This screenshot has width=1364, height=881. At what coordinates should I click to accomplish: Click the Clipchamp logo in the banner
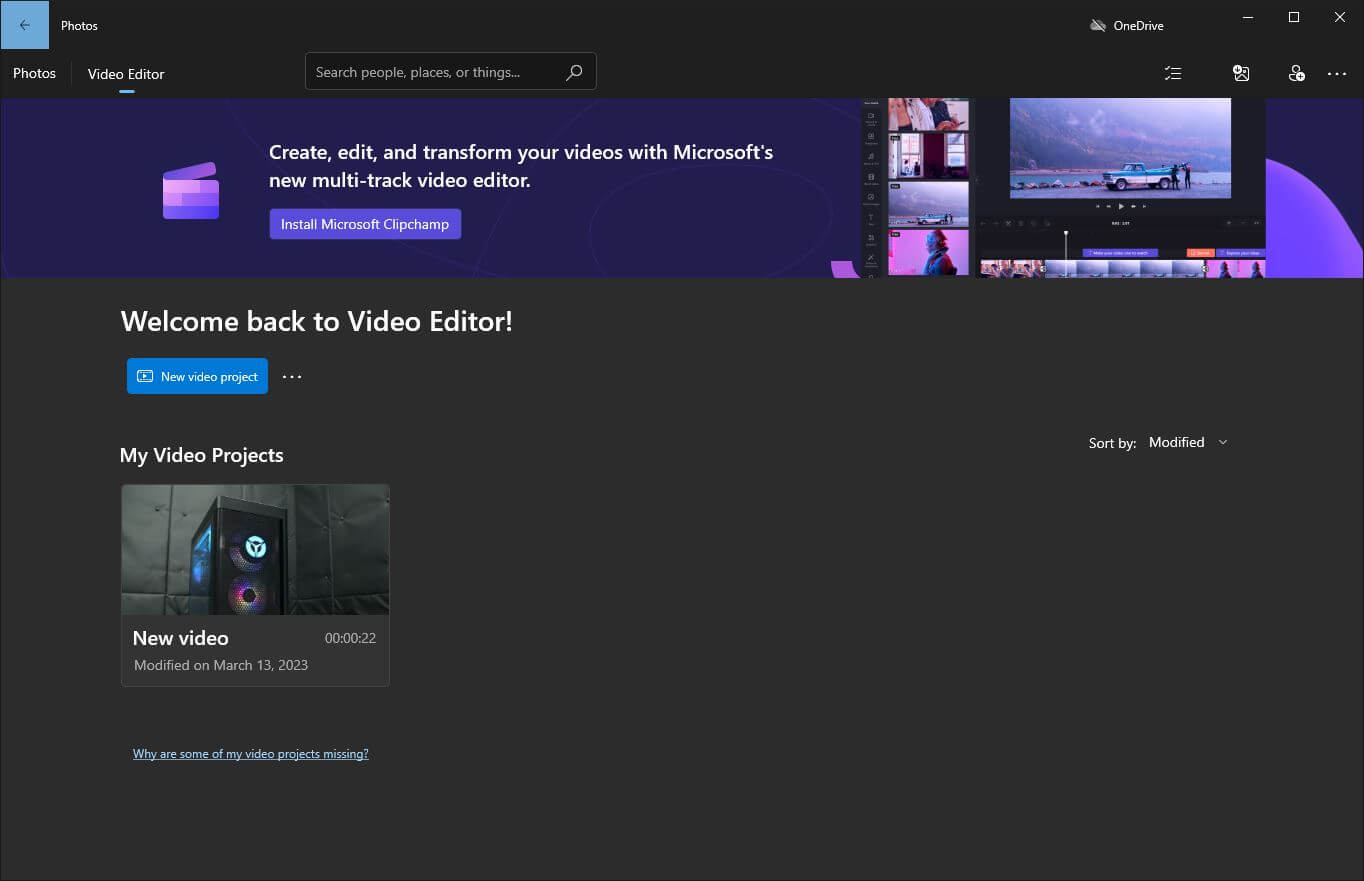191,190
